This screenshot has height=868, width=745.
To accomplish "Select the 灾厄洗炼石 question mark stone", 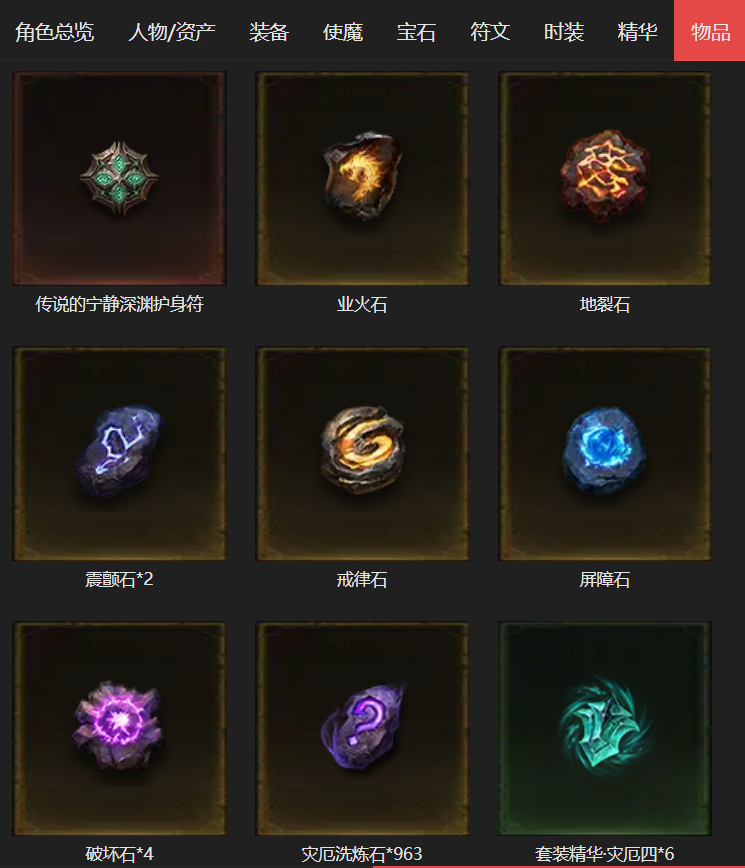I will [x=363, y=726].
